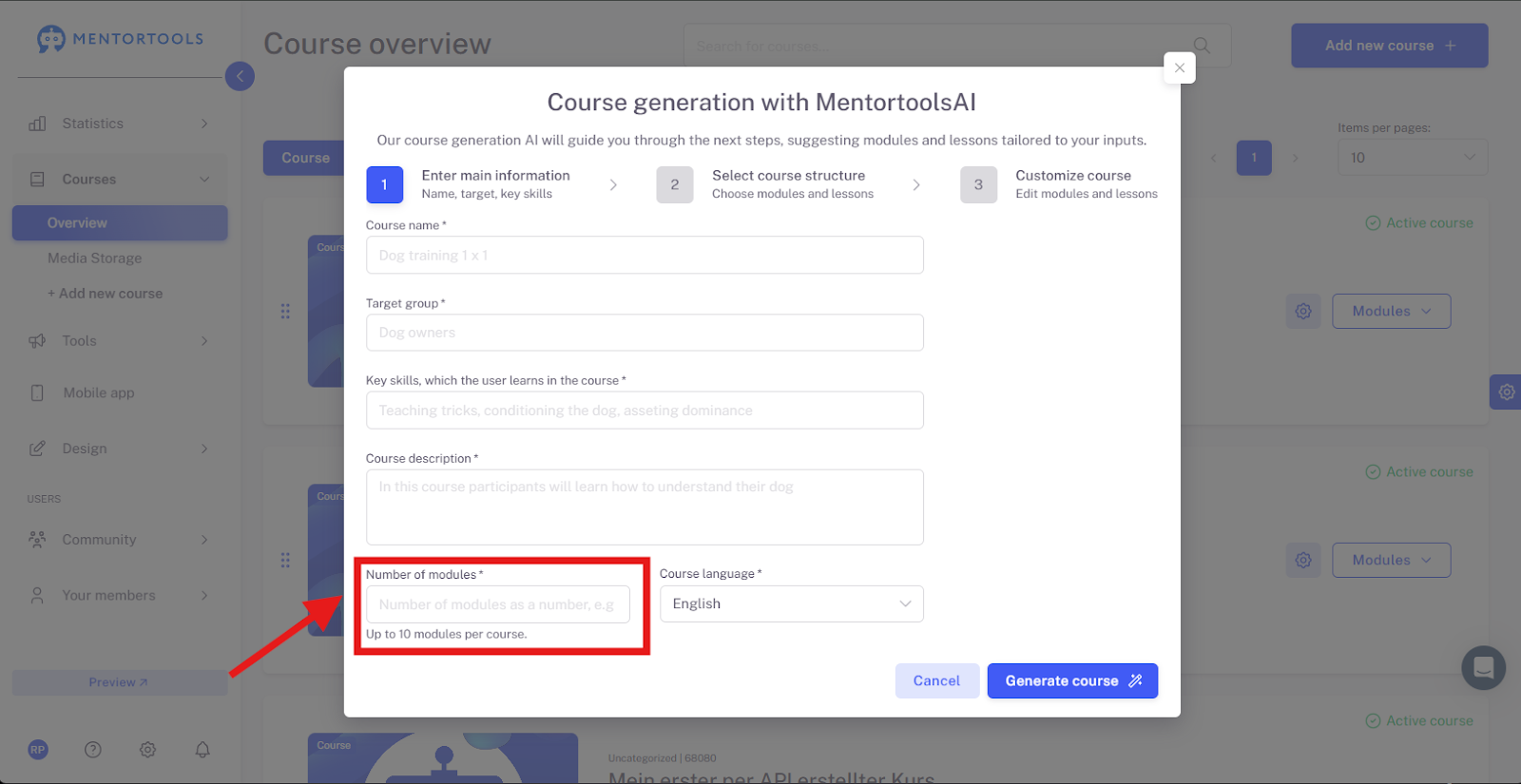Select page 1 in pagination
This screenshot has height=784, width=1521.
pos(1254,158)
